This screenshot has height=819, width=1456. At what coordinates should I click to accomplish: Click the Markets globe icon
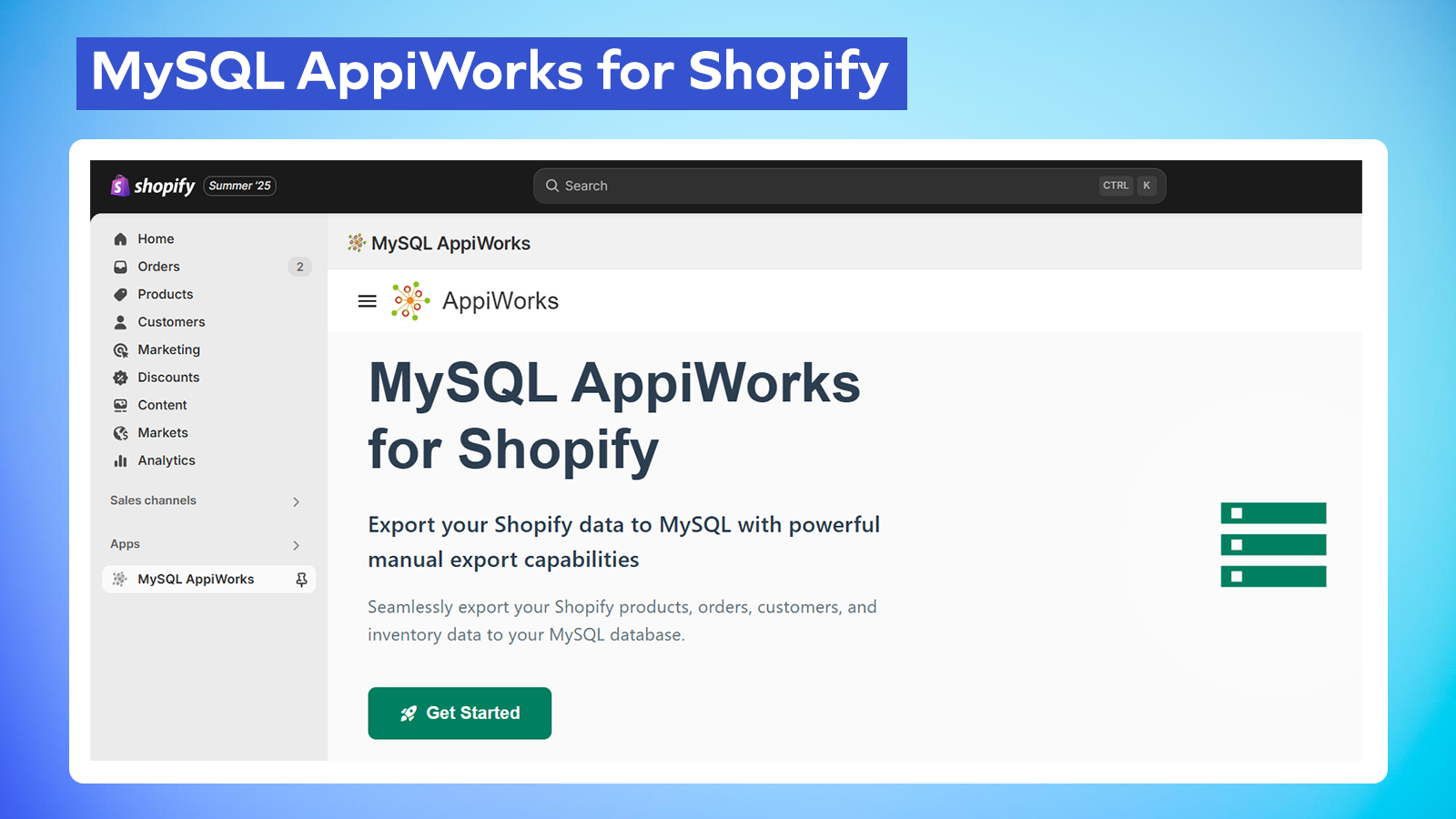(x=120, y=433)
